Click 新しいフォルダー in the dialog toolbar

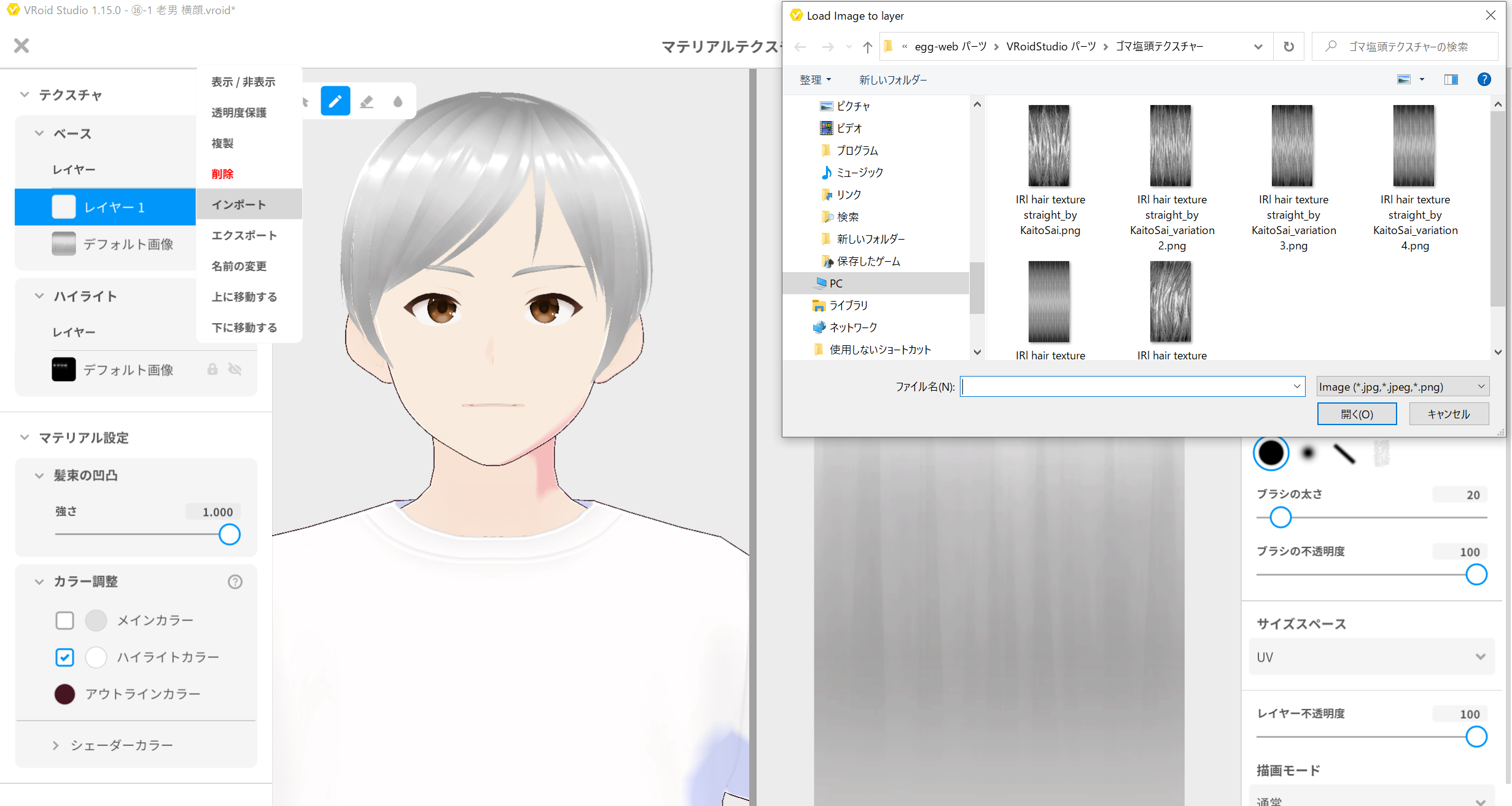(893, 80)
